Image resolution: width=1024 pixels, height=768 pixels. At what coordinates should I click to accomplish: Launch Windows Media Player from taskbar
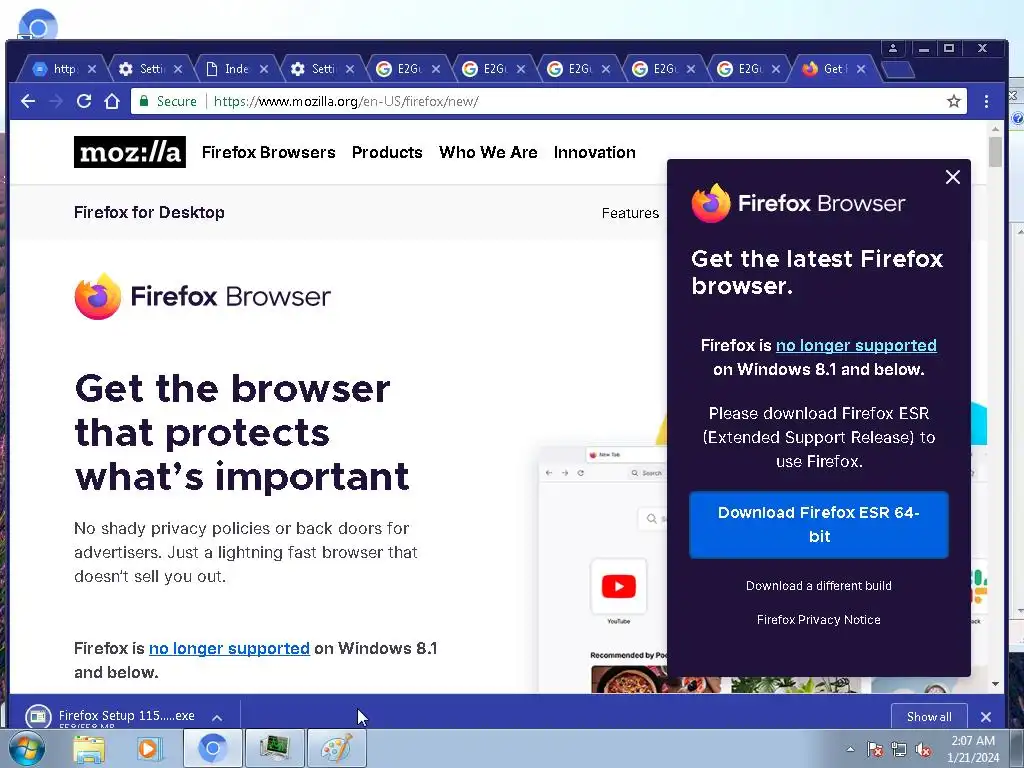pos(148,748)
